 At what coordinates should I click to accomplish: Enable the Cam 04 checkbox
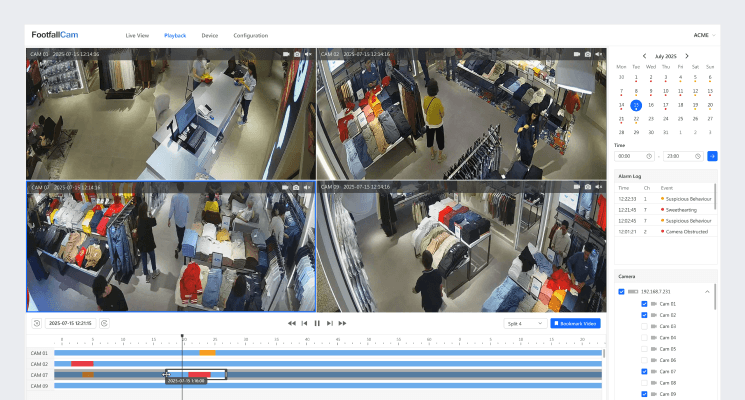[x=644, y=338]
